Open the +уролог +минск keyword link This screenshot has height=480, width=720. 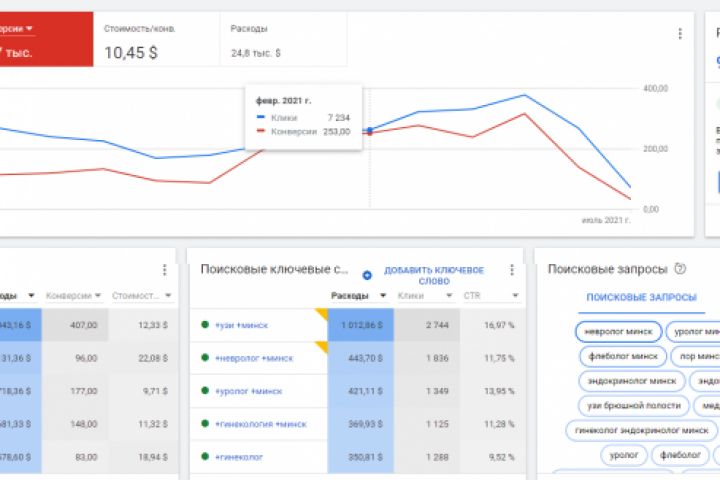(248, 391)
